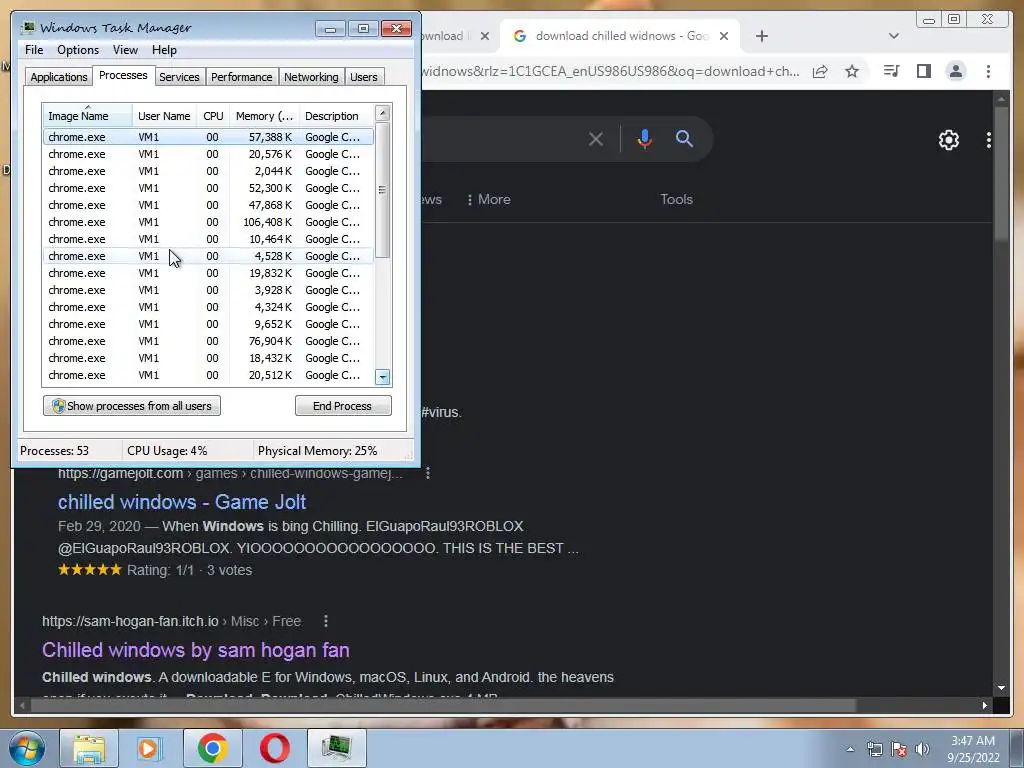Screen dimensions: 1024x768
Task: Switch to the Performance tab
Action: 242,77
